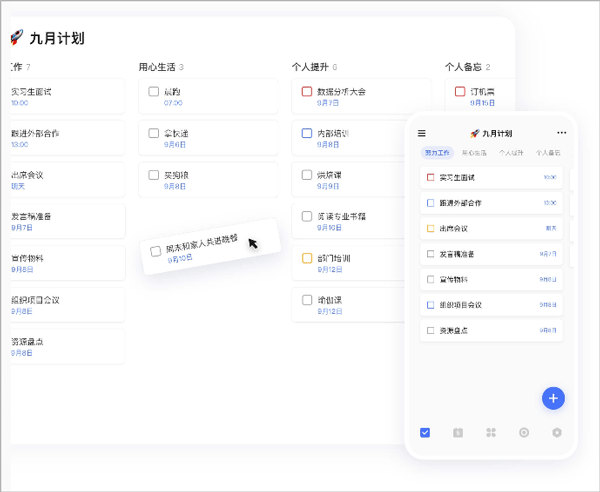Tap the blue plus add-task button

(x=553, y=398)
